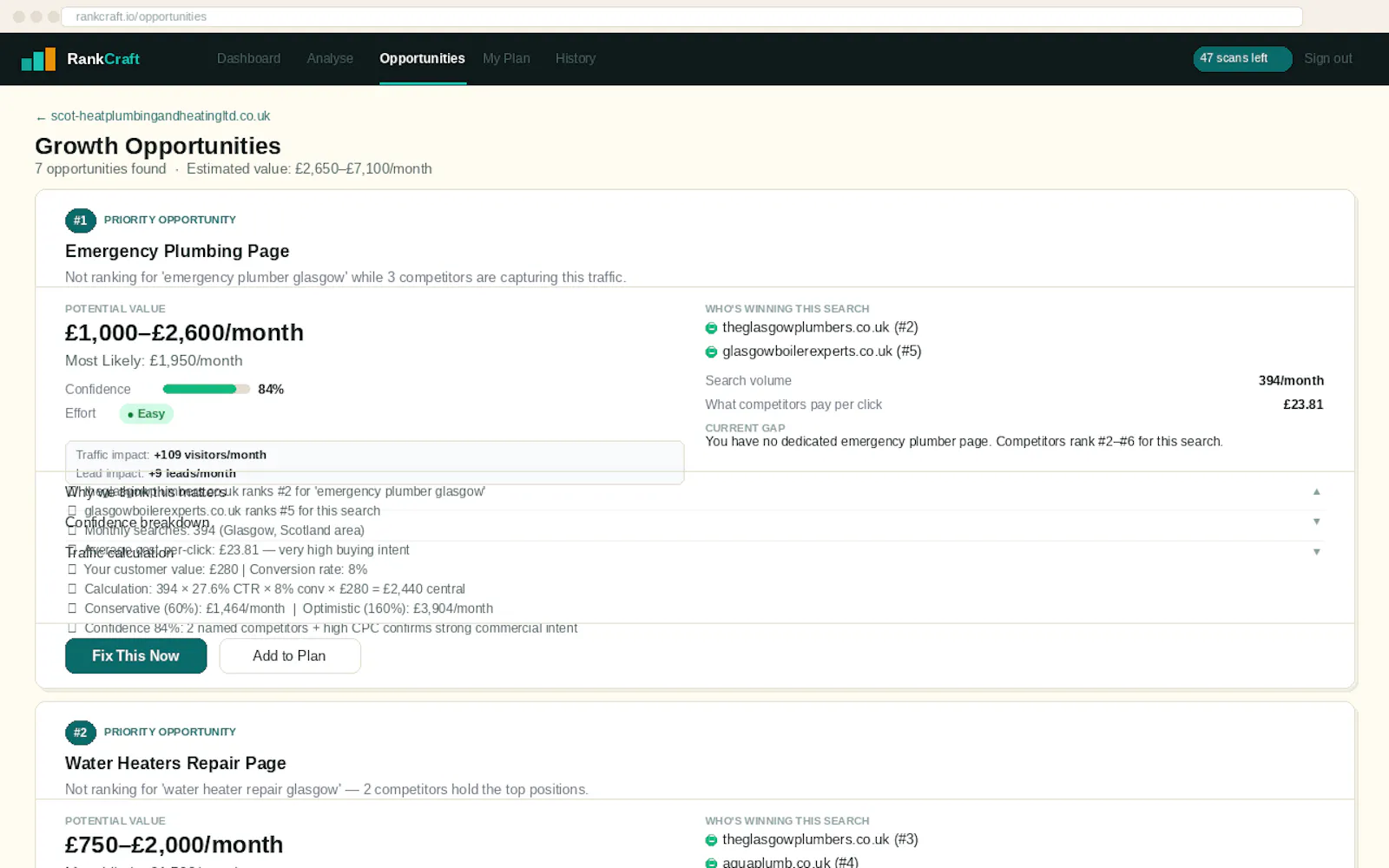This screenshot has height=868, width=1389.
Task: Click the 84% confidence progress bar
Action: (206, 389)
